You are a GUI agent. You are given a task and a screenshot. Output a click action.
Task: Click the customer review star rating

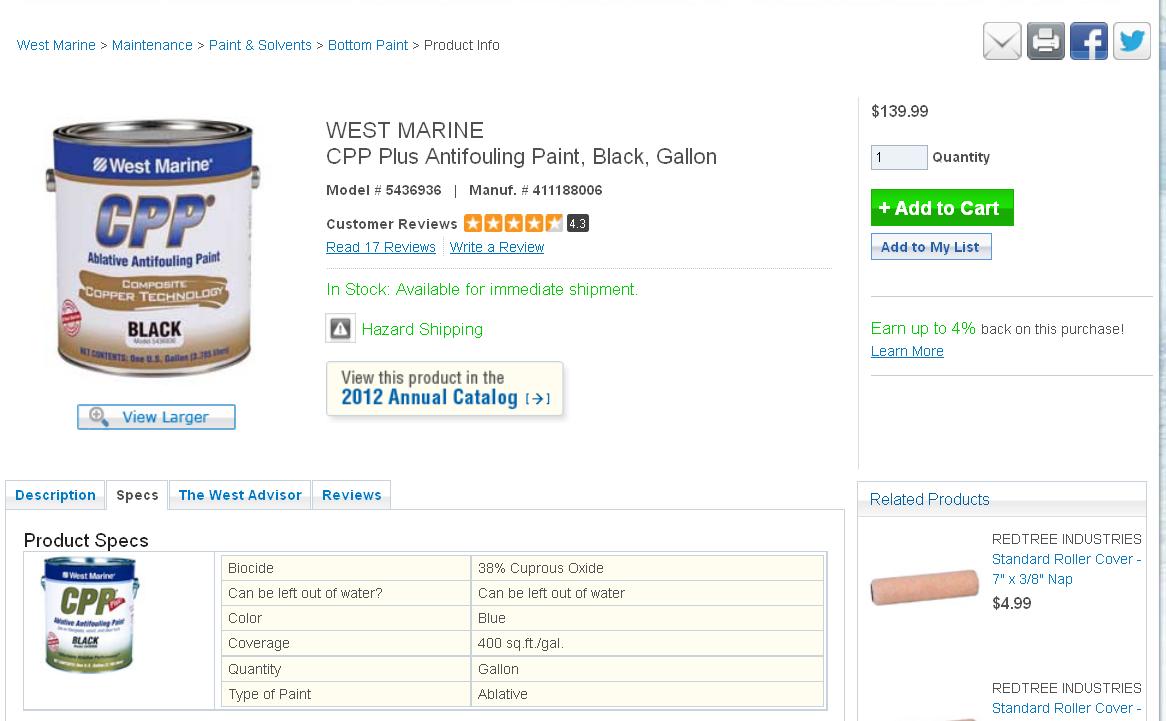pos(513,223)
